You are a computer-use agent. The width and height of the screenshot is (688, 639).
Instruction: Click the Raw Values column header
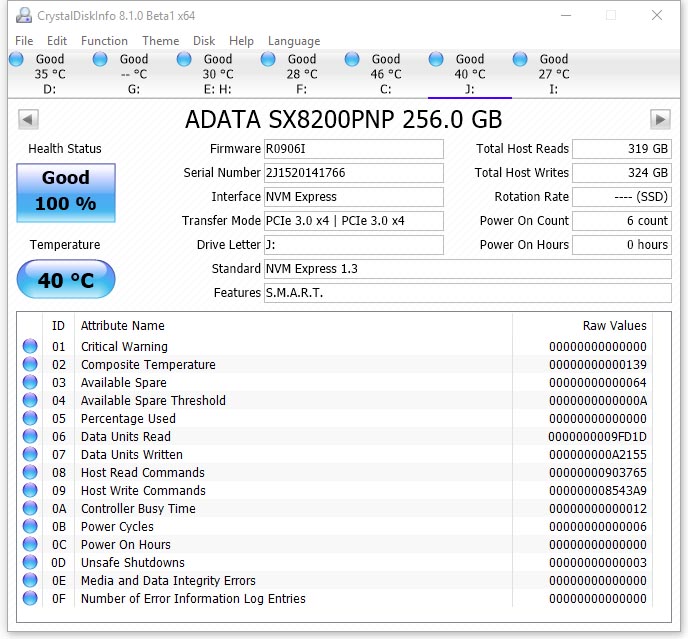(614, 326)
